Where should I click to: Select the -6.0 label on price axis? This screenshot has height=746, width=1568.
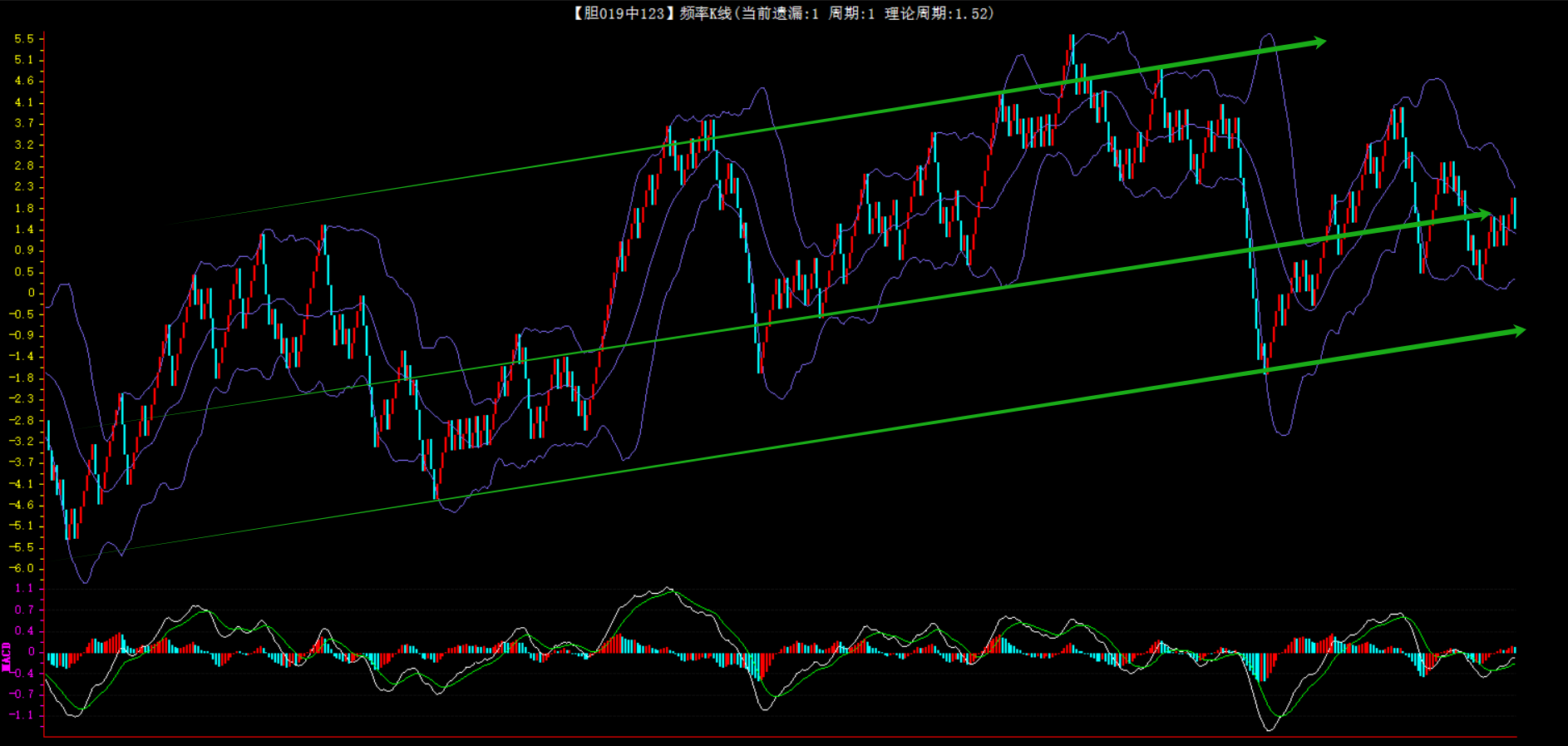(x=22, y=569)
